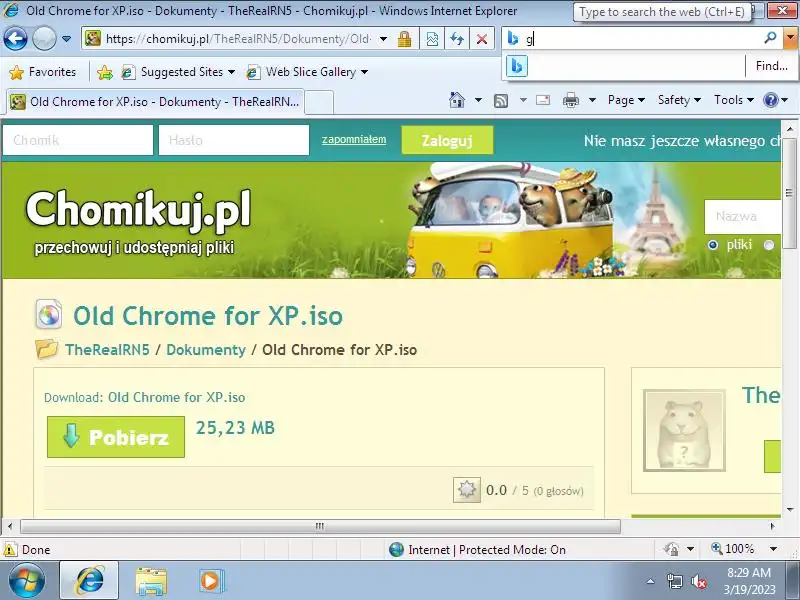Click Internet Protected Mode status zone

(x=477, y=549)
